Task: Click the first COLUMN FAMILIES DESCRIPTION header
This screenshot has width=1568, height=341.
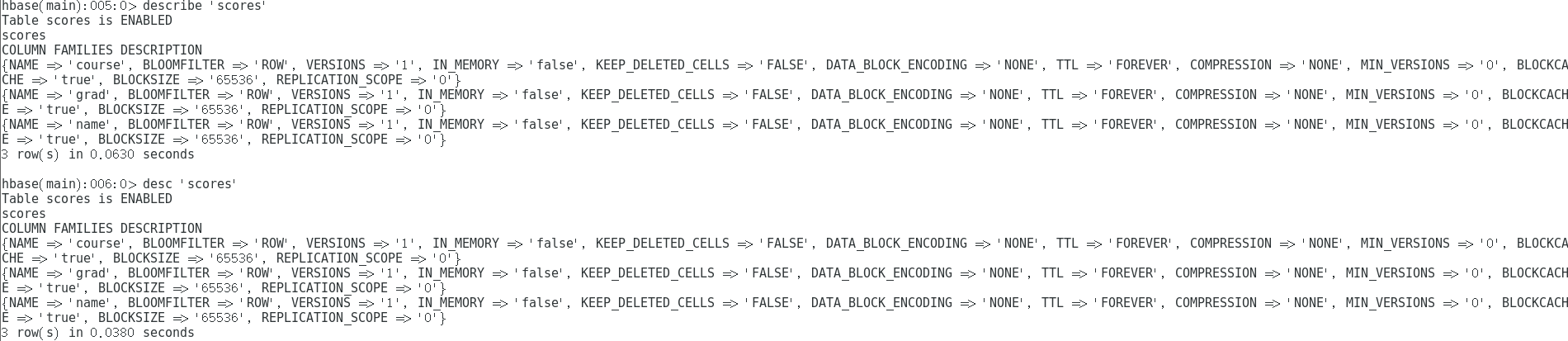Action: [102, 50]
